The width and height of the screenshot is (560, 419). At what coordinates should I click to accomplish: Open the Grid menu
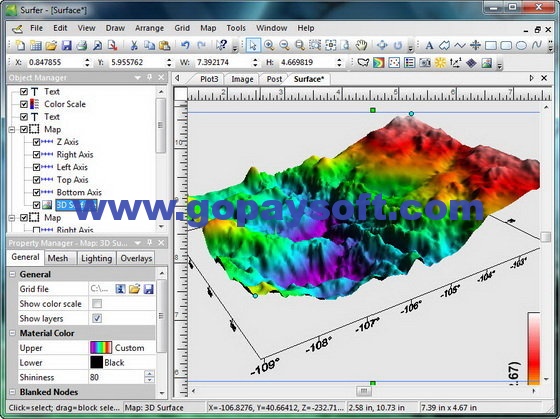pos(182,28)
